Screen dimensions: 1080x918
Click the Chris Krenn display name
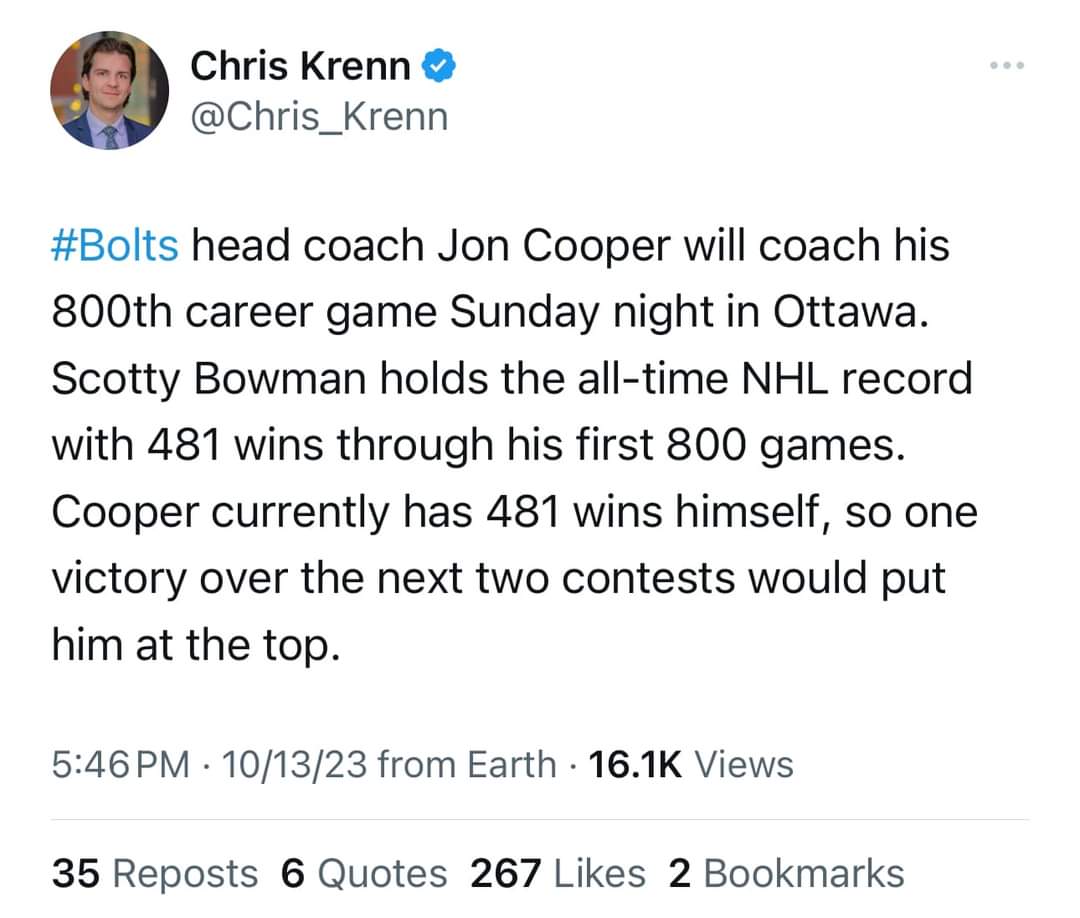click(x=300, y=67)
